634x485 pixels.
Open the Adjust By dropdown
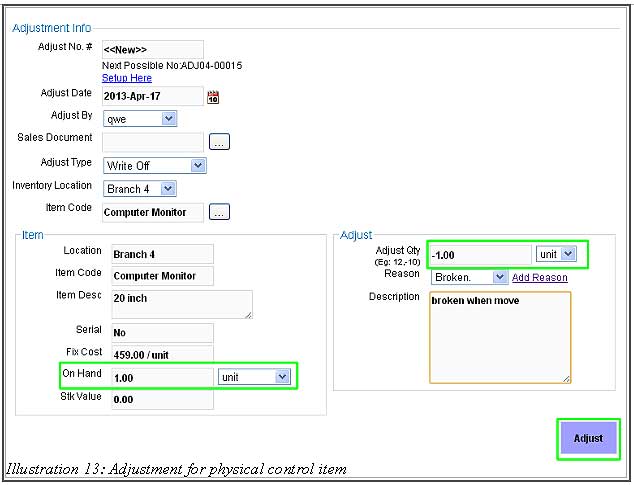[139, 119]
